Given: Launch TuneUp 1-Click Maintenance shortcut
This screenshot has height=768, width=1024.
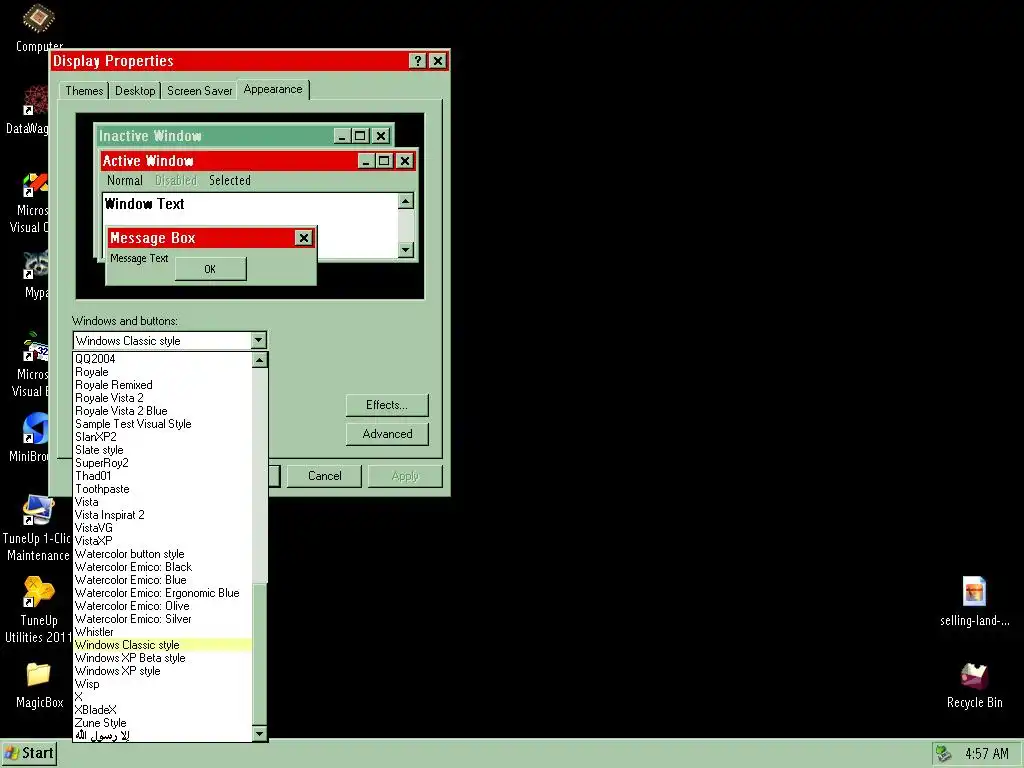Looking at the screenshot, I should [38, 511].
